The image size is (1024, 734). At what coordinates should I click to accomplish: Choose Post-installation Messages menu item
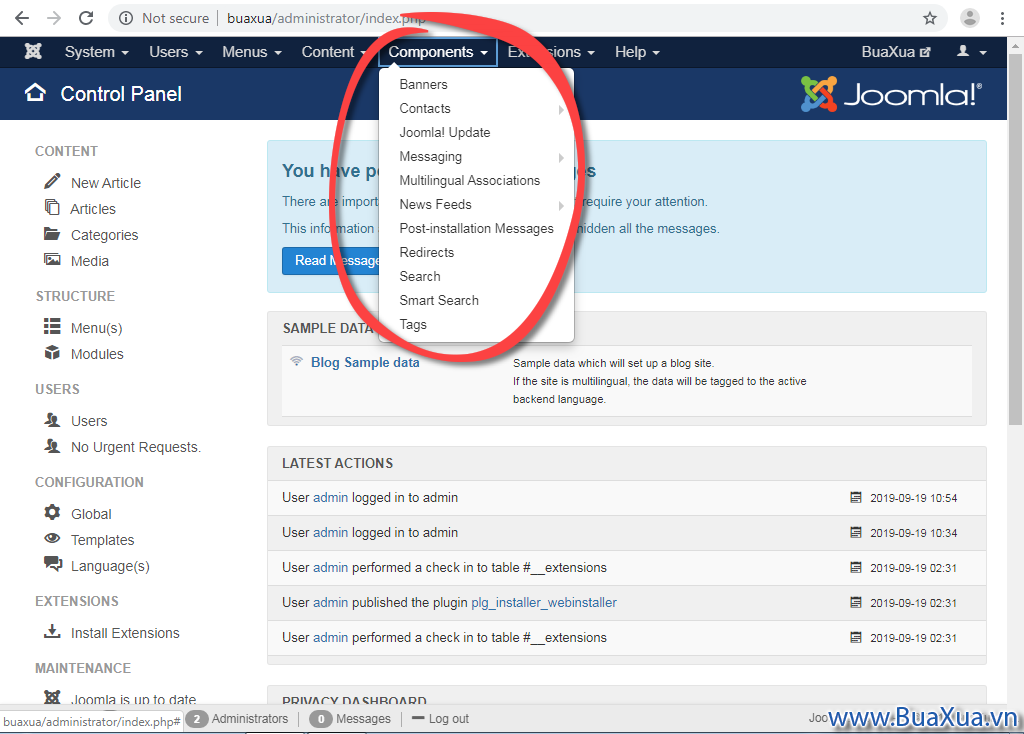pyautogui.click(x=476, y=229)
